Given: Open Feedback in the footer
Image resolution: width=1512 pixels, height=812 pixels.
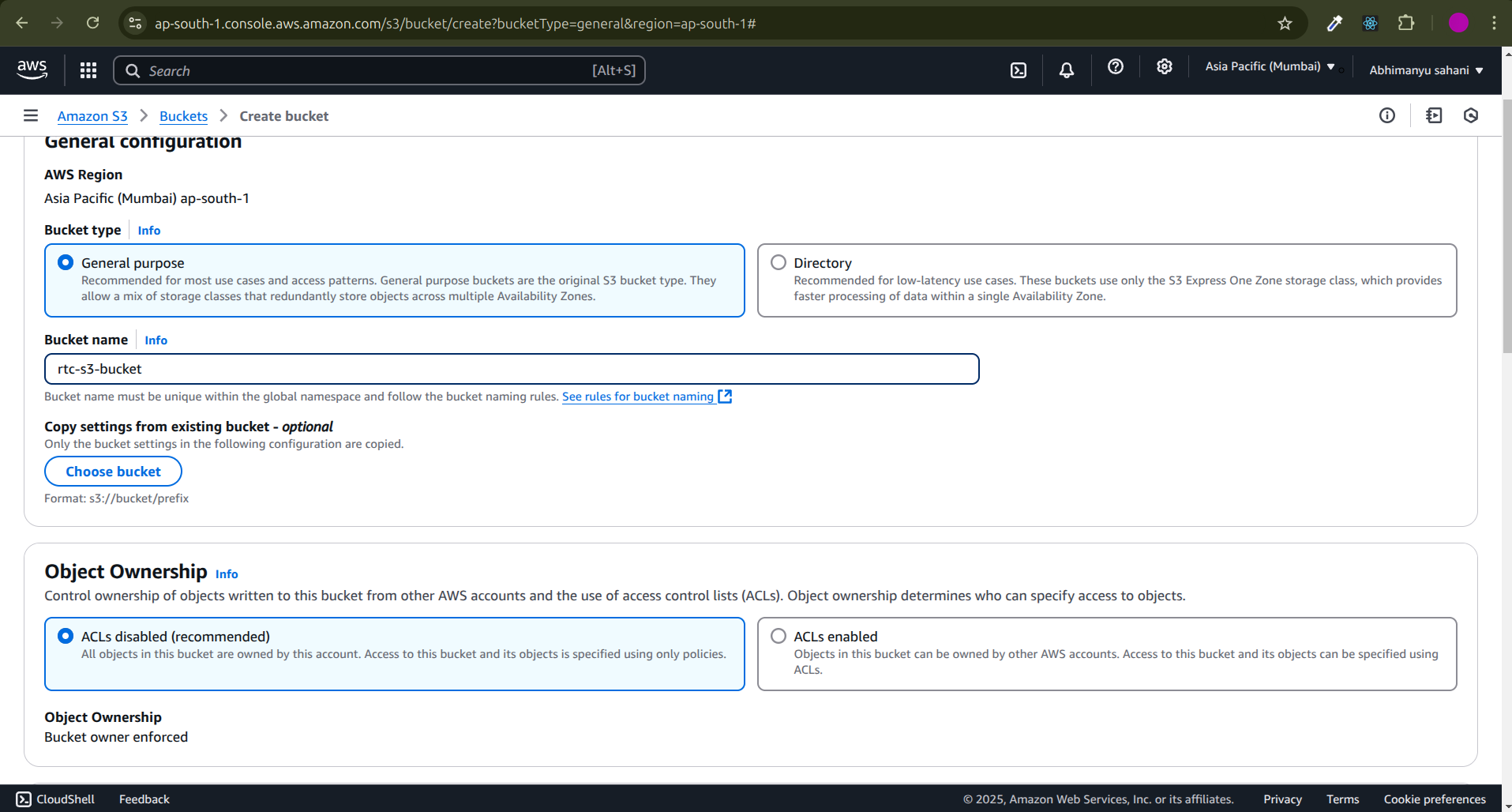Looking at the screenshot, I should [x=144, y=799].
